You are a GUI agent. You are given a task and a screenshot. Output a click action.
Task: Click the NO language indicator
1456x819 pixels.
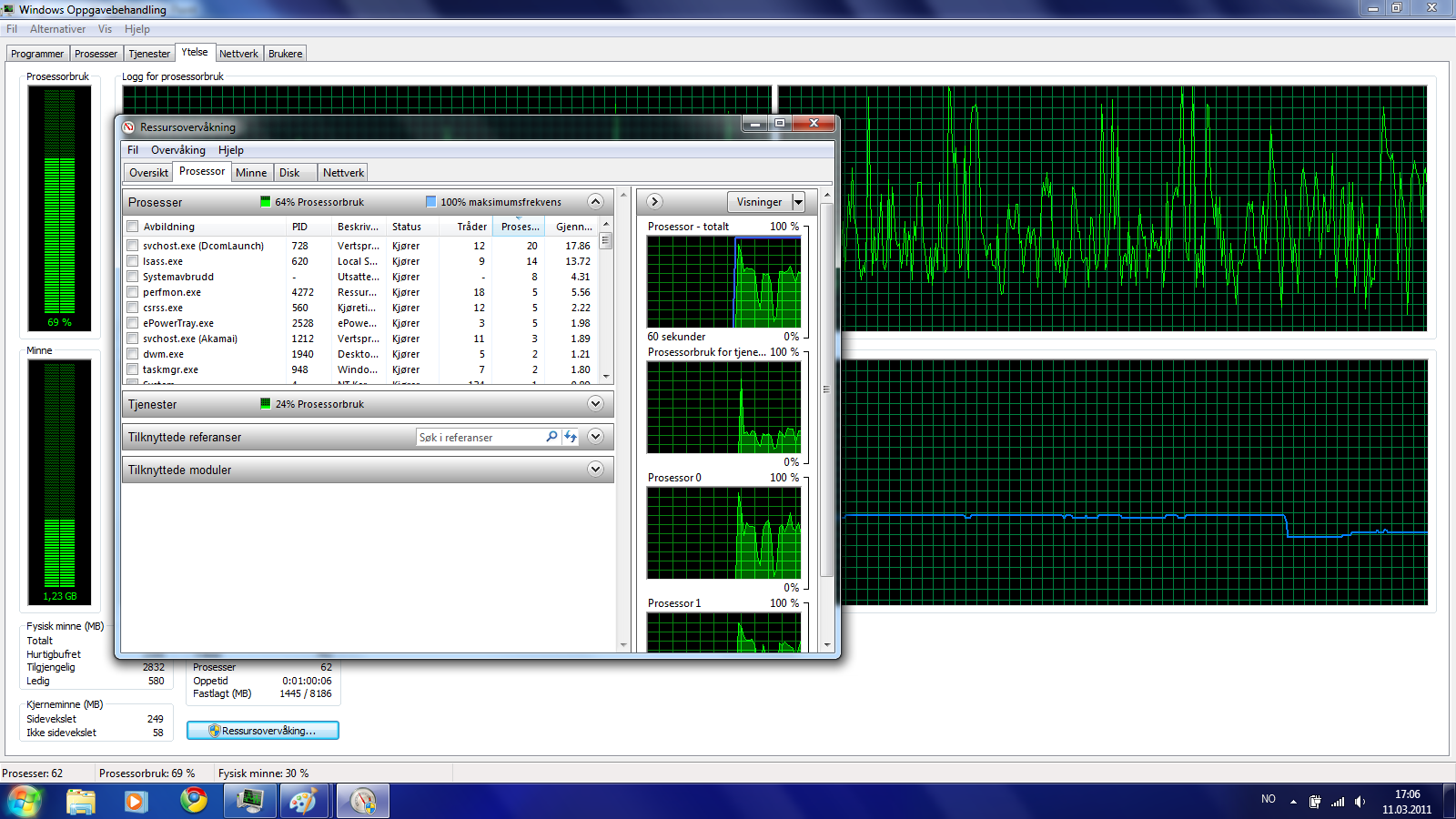1269,799
